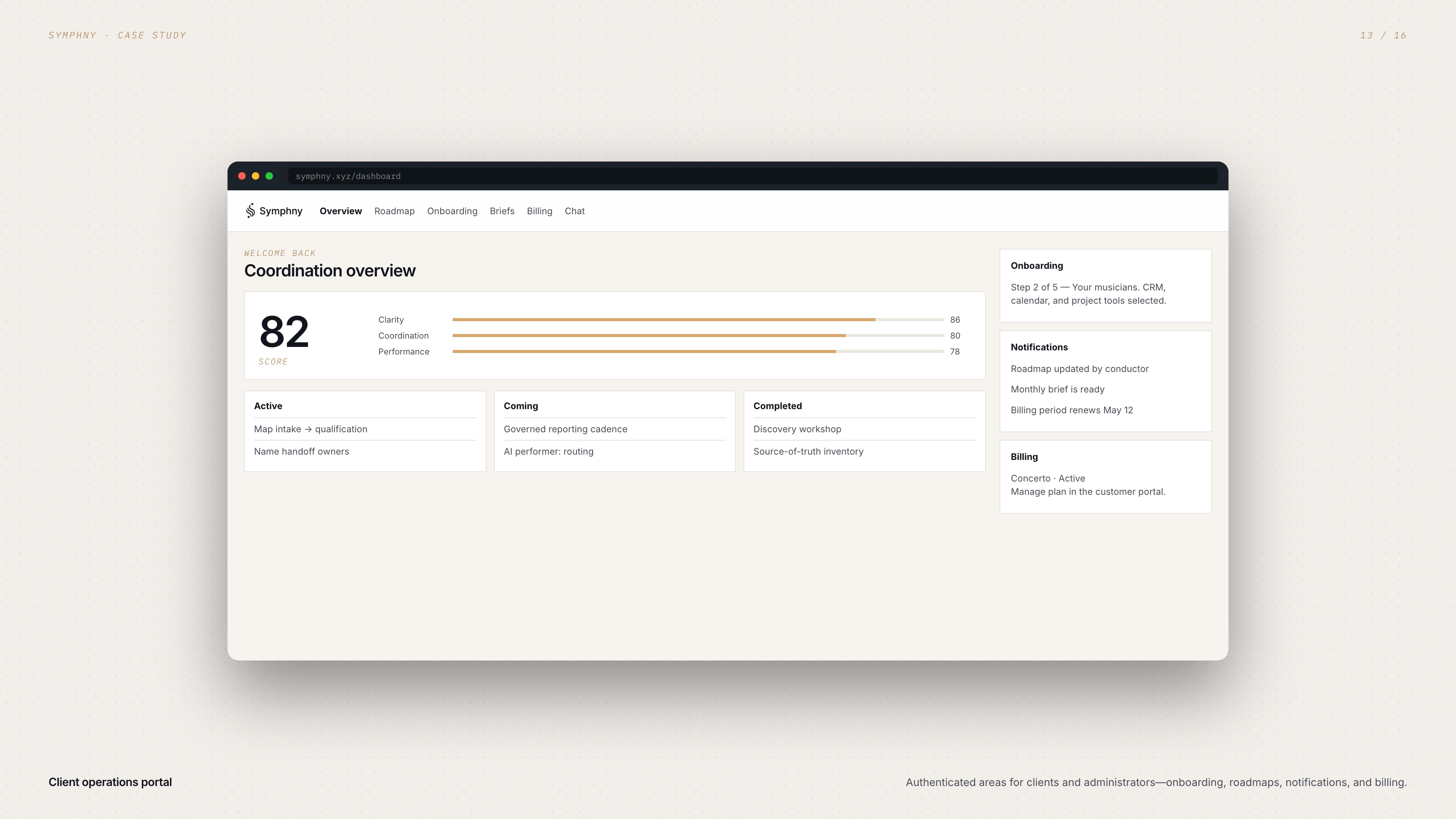
Task: Click the Performance progress bar
Action: click(x=698, y=351)
